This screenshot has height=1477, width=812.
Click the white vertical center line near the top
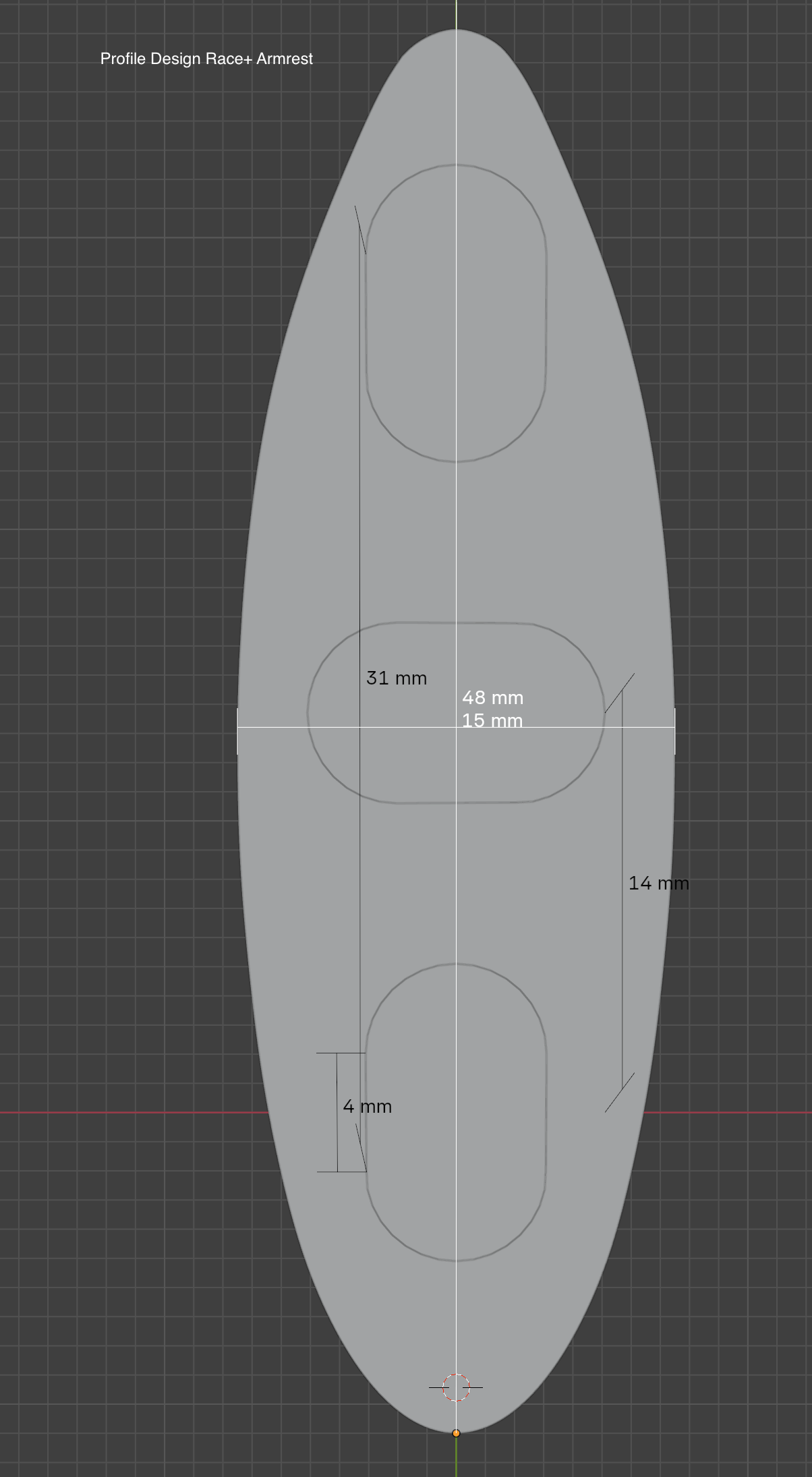click(x=457, y=13)
